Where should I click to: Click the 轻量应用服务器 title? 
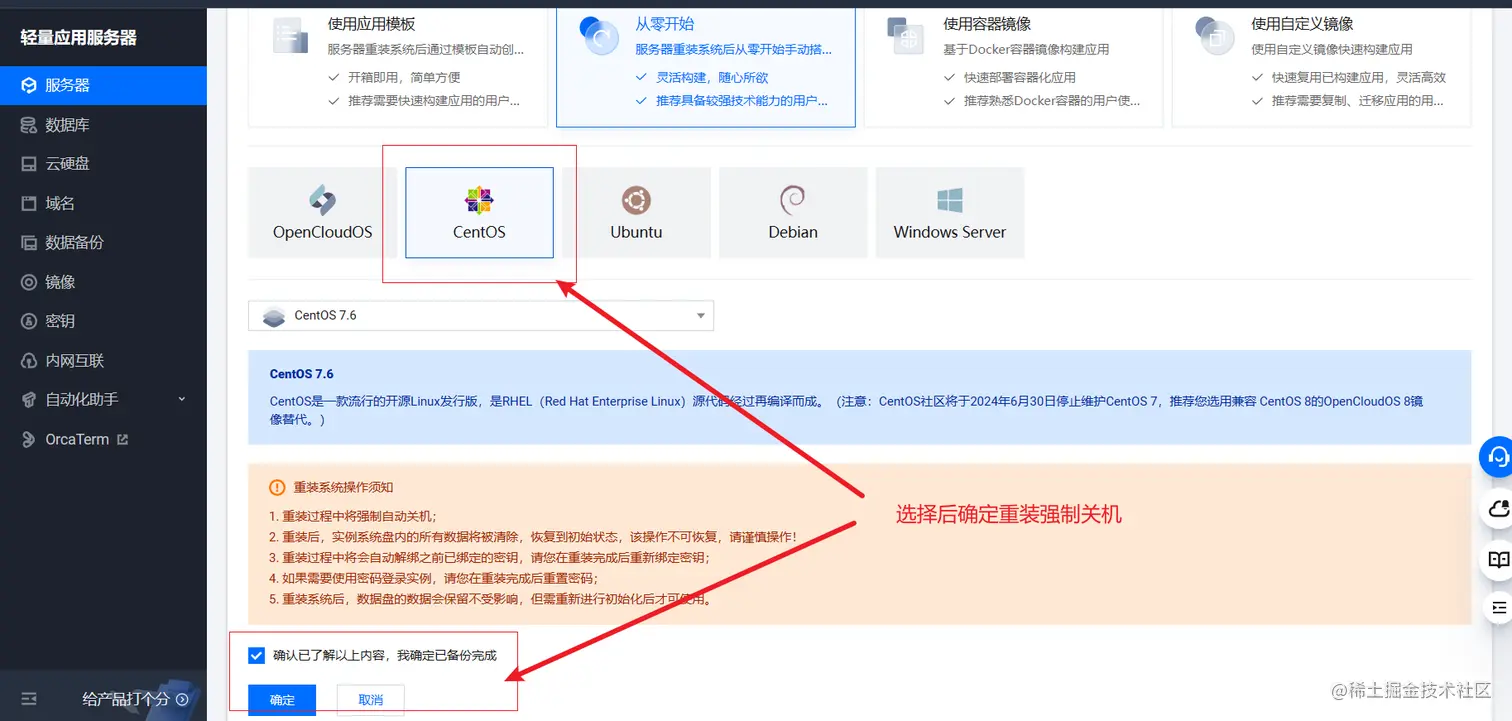point(79,38)
